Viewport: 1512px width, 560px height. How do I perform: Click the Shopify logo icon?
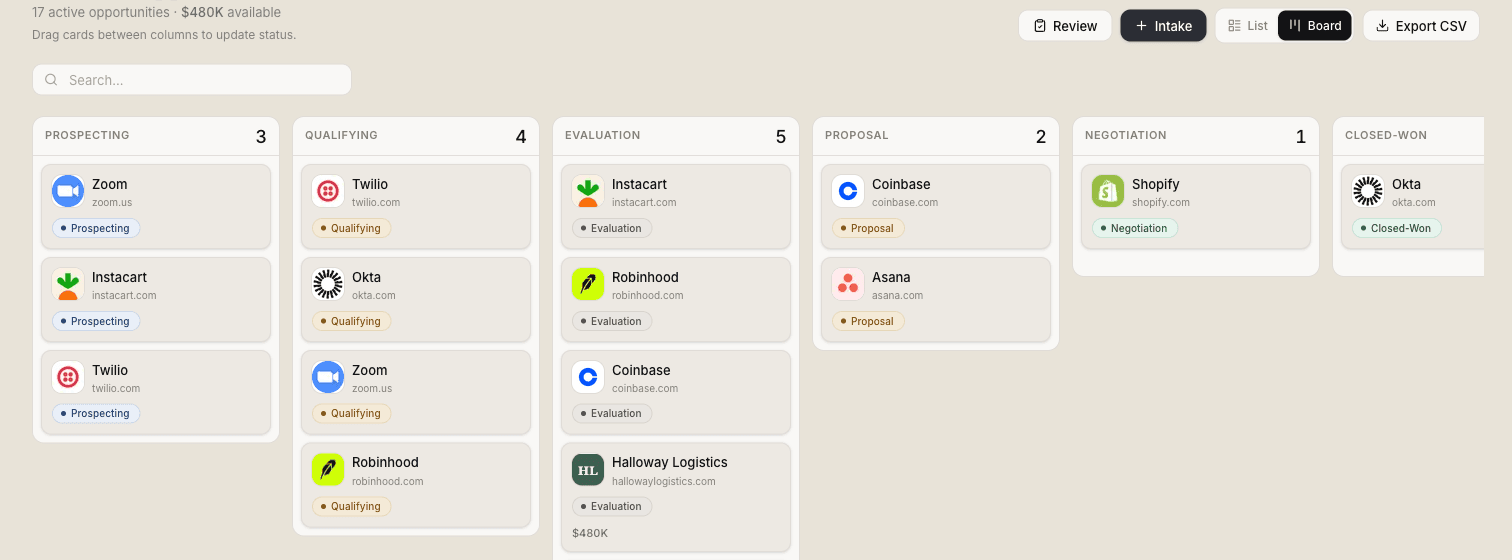point(1108,191)
